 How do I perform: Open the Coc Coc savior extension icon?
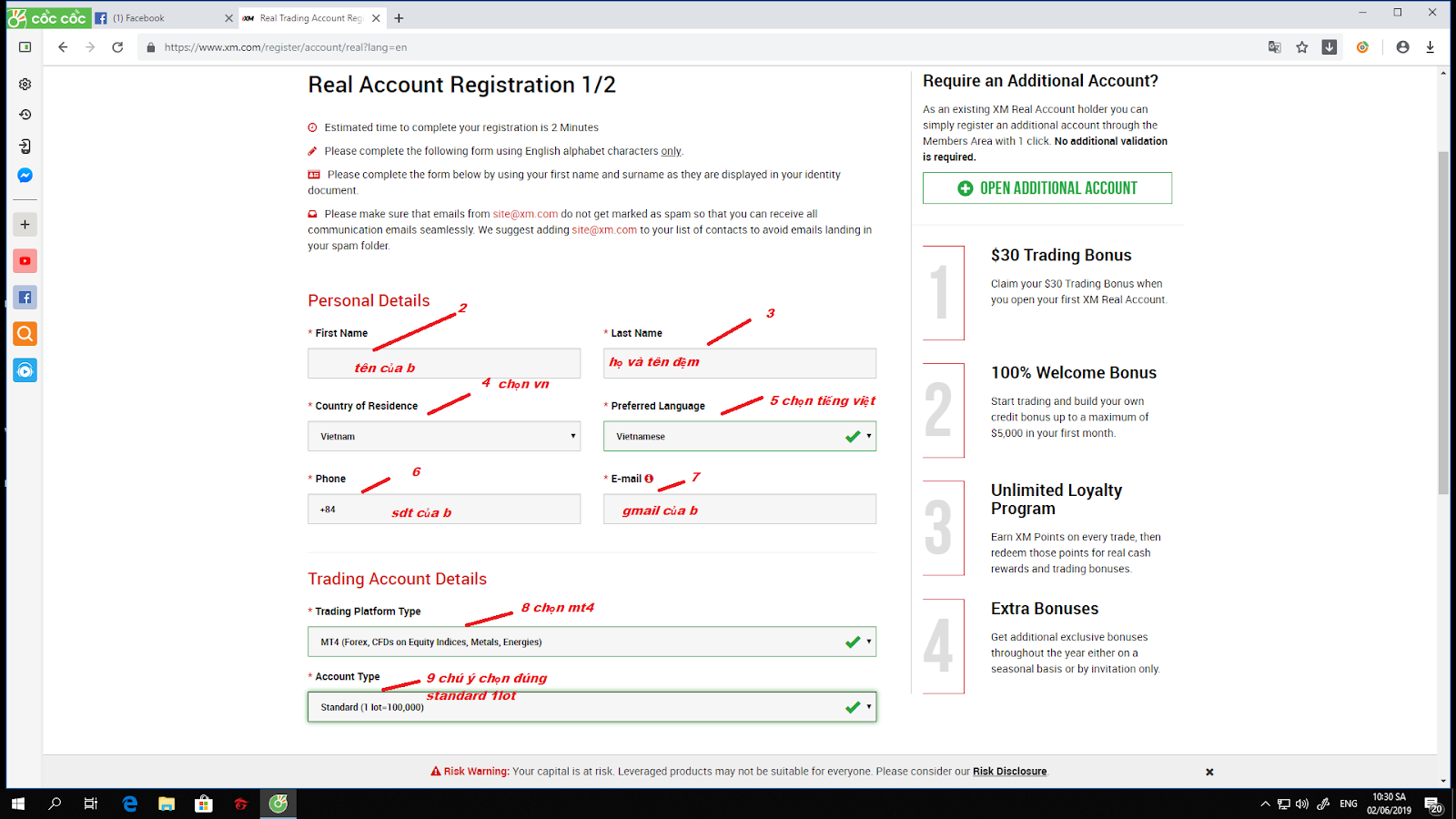(1362, 47)
